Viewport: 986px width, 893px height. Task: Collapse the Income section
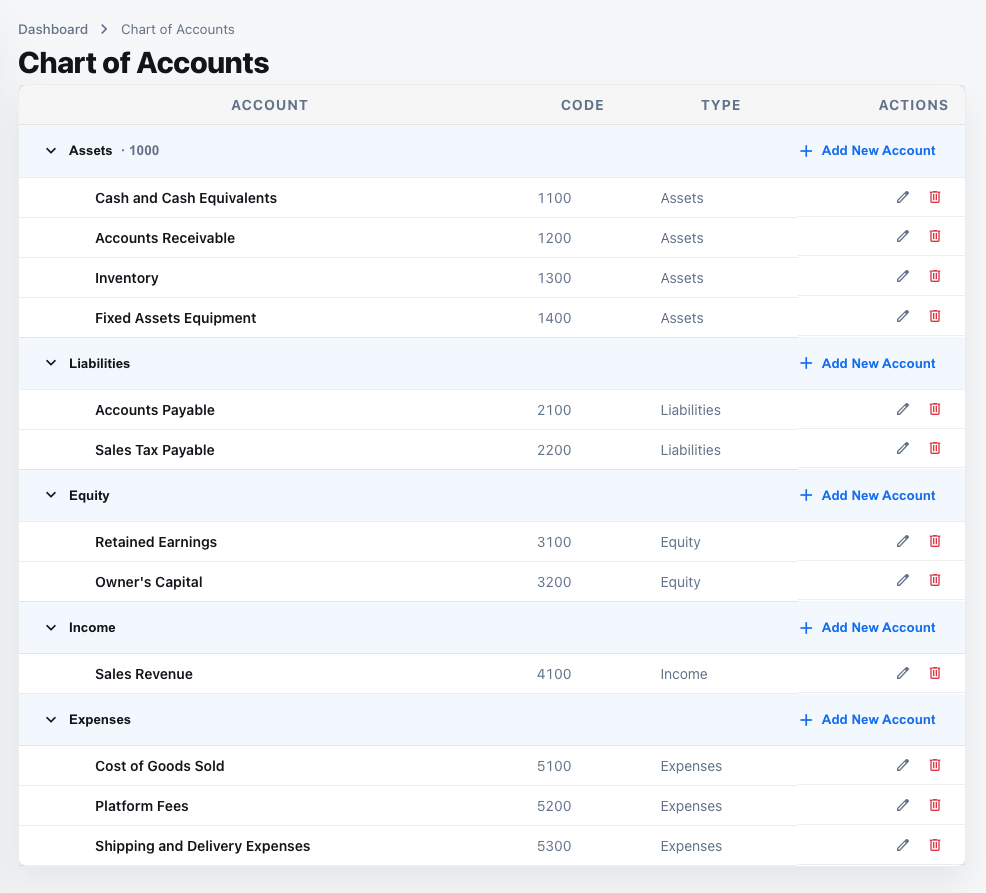click(51, 627)
